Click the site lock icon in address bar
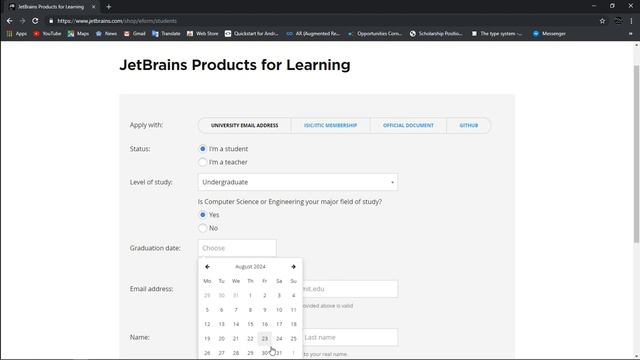 click(51, 21)
